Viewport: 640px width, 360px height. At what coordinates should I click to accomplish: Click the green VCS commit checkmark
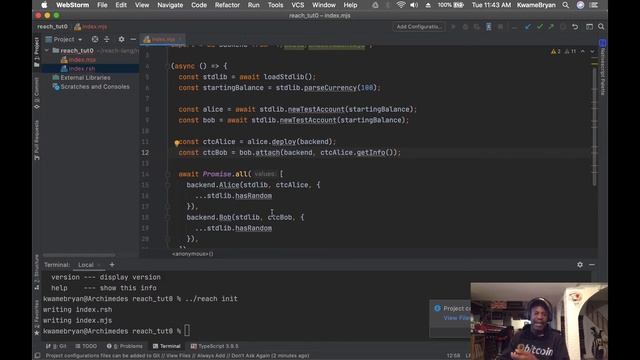point(540,27)
